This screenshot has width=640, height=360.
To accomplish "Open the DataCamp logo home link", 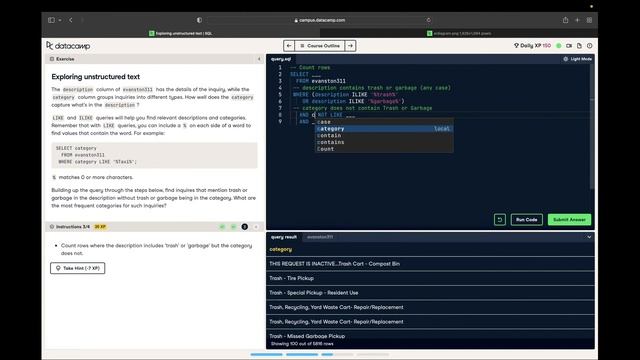I will [x=68, y=46].
